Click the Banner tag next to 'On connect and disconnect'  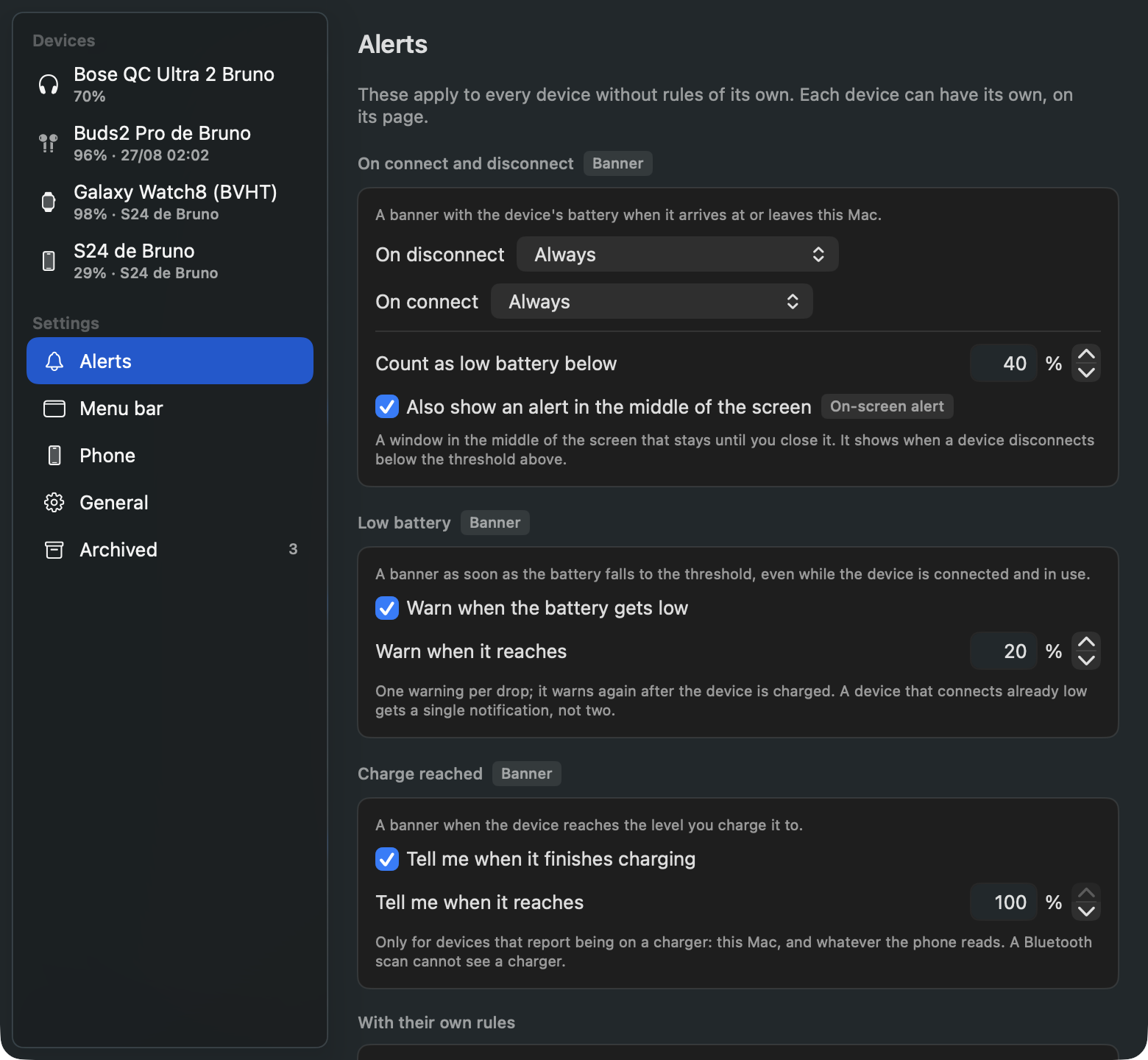tap(618, 163)
